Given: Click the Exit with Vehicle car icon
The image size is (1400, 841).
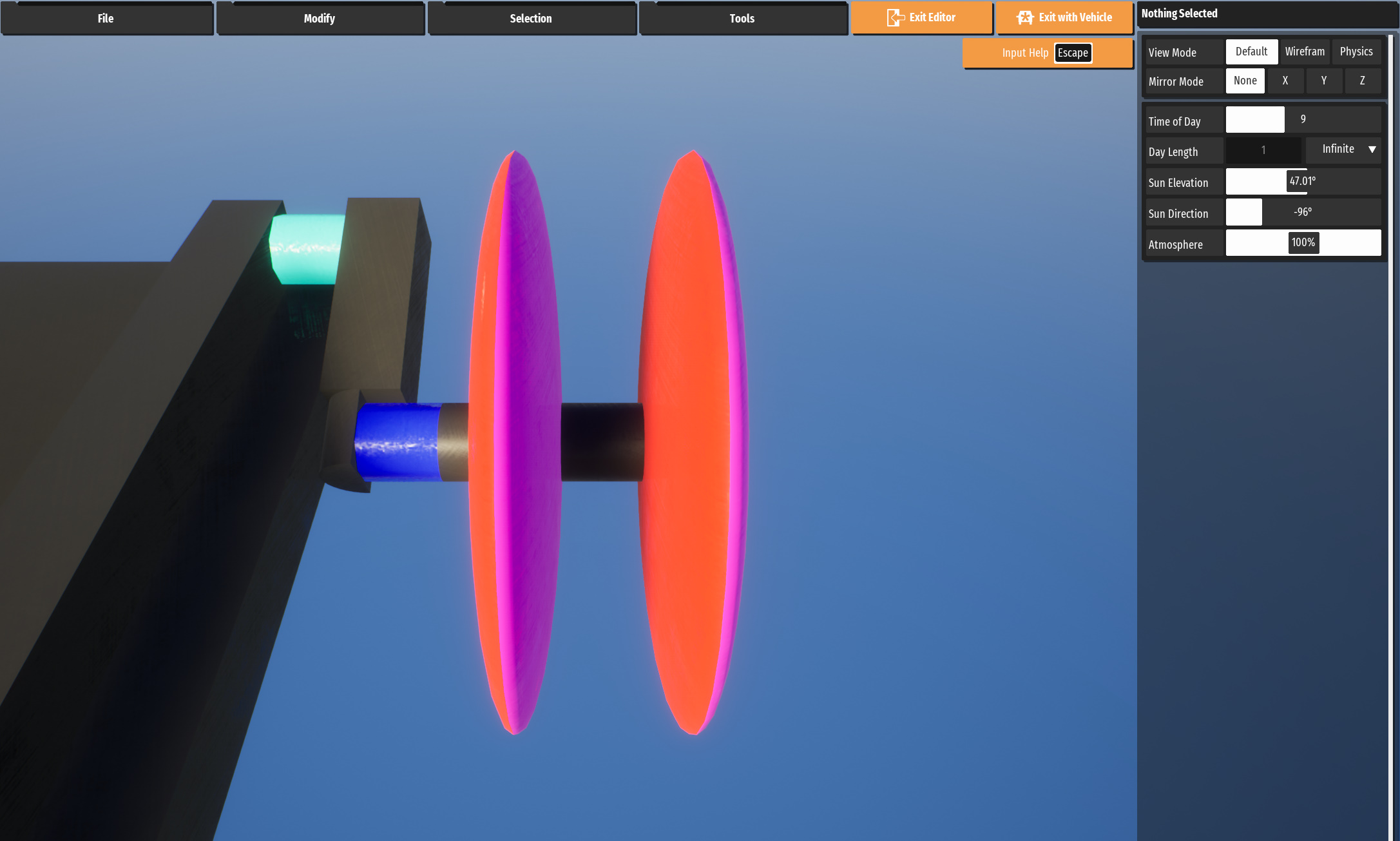Looking at the screenshot, I should point(1024,17).
